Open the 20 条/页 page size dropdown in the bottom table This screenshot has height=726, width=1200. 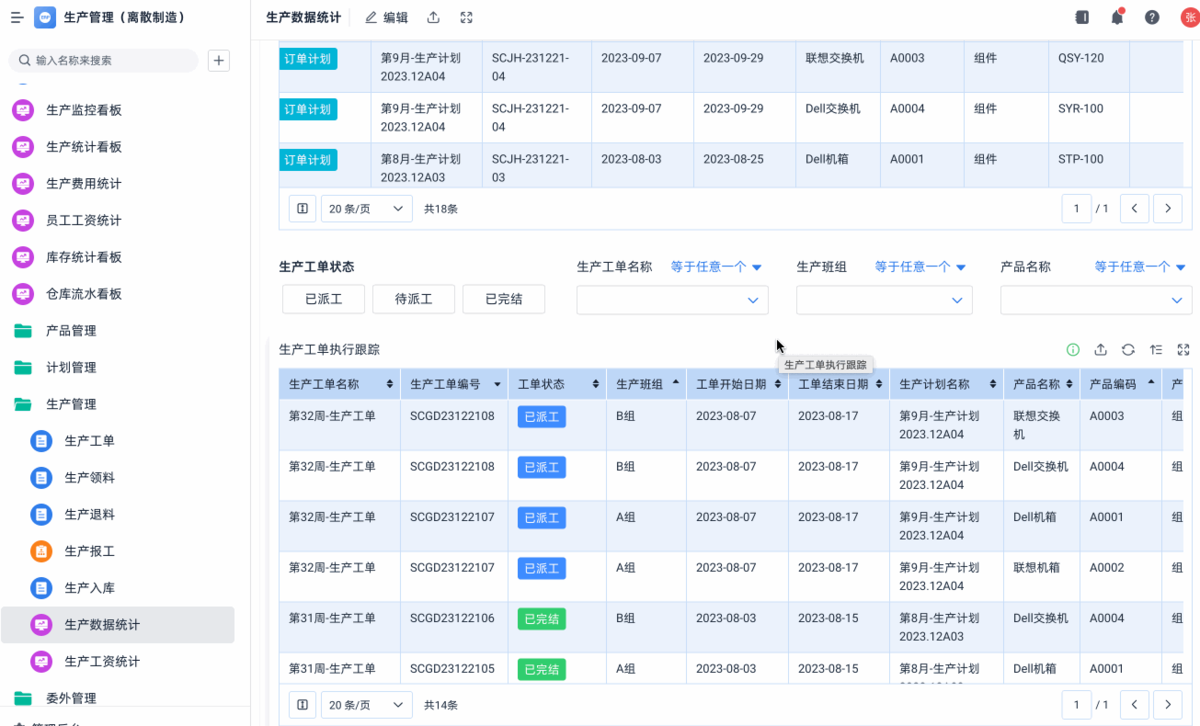[366, 704]
